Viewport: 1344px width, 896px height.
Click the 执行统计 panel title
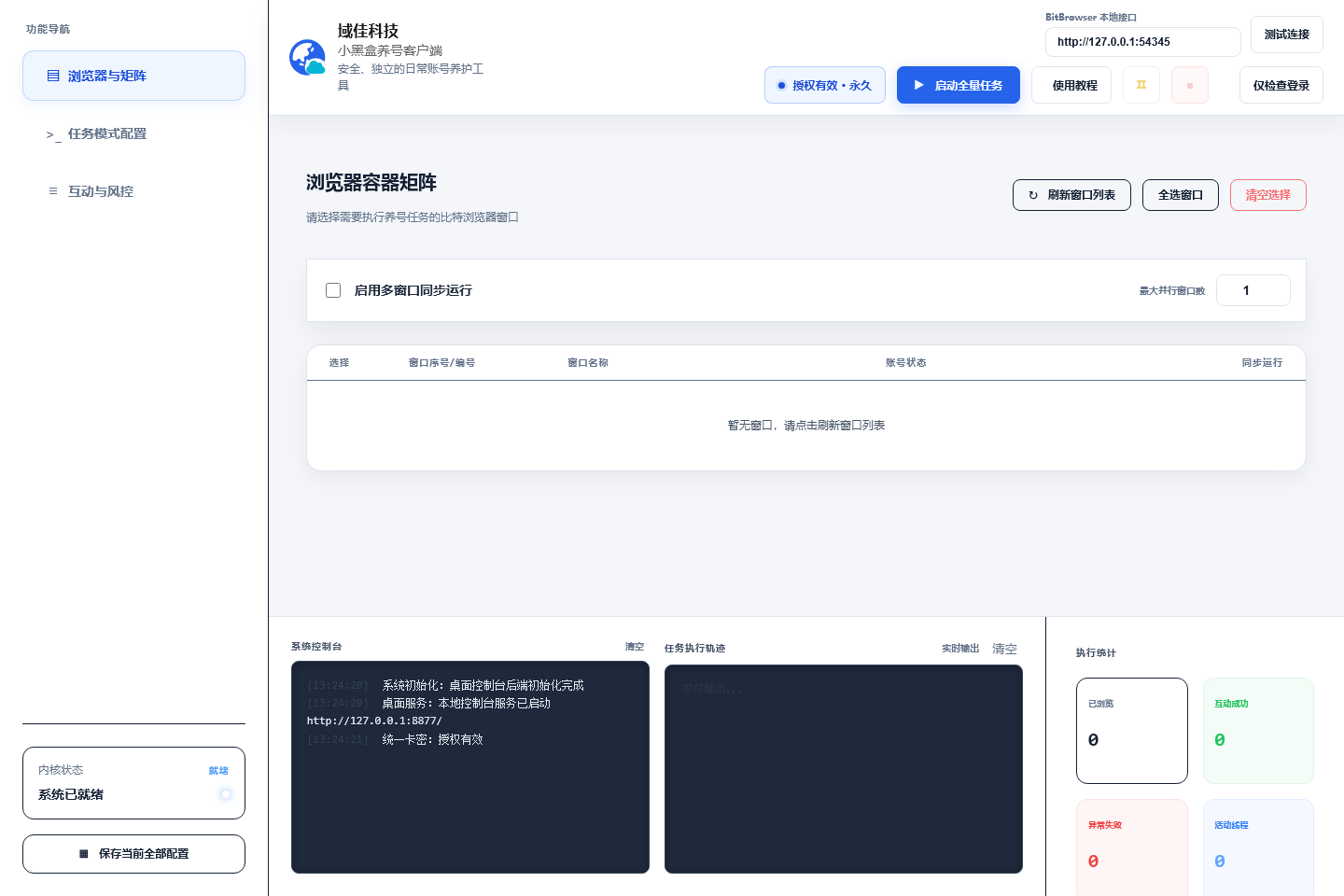(1096, 653)
